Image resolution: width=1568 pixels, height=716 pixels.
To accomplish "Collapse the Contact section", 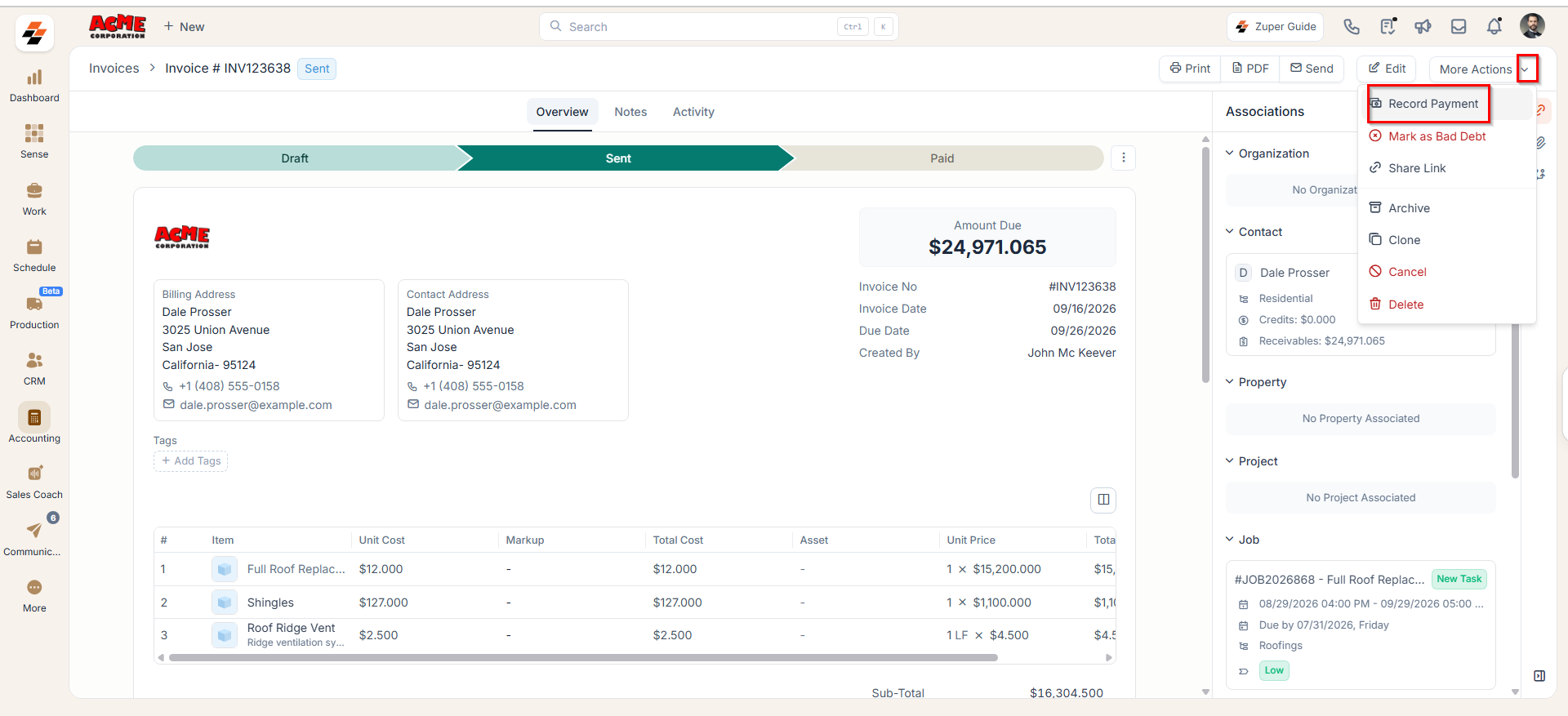I will (1230, 231).
